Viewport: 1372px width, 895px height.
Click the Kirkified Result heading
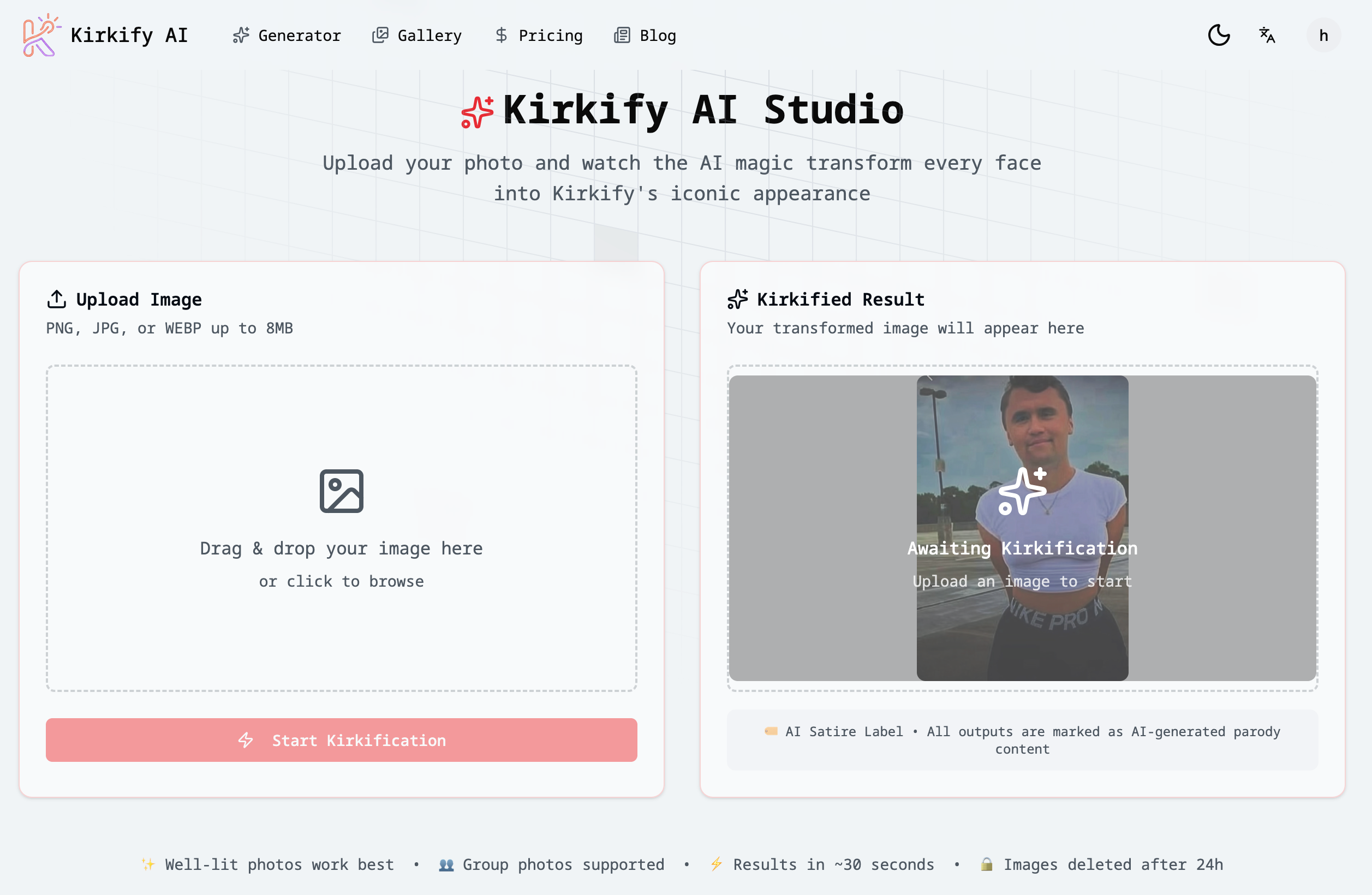pos(840,300)
